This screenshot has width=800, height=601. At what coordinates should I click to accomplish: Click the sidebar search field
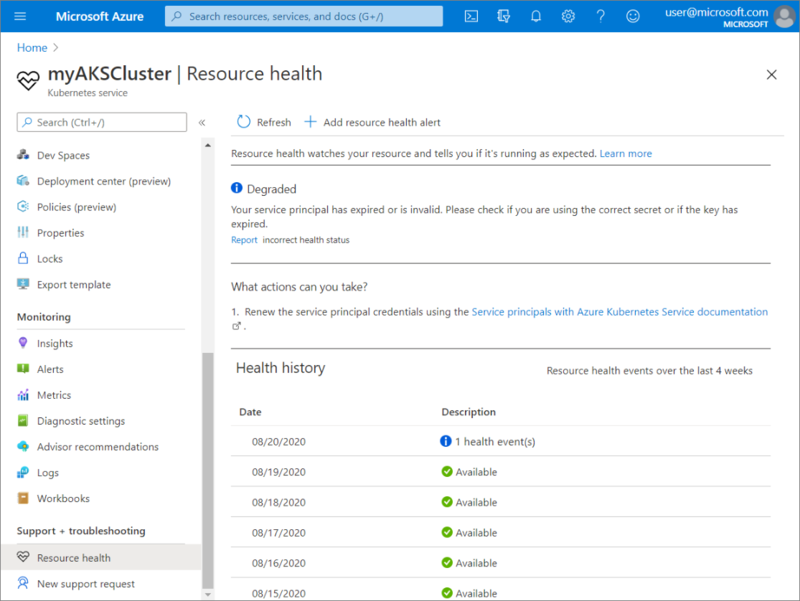pos(101,121)
